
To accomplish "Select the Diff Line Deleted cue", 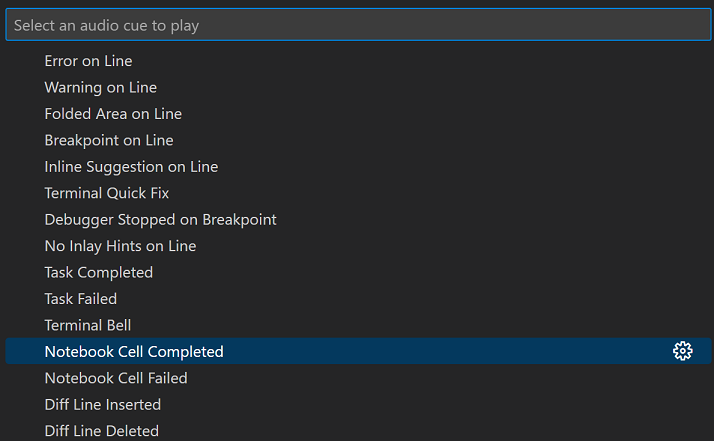I will pos(102,431).
